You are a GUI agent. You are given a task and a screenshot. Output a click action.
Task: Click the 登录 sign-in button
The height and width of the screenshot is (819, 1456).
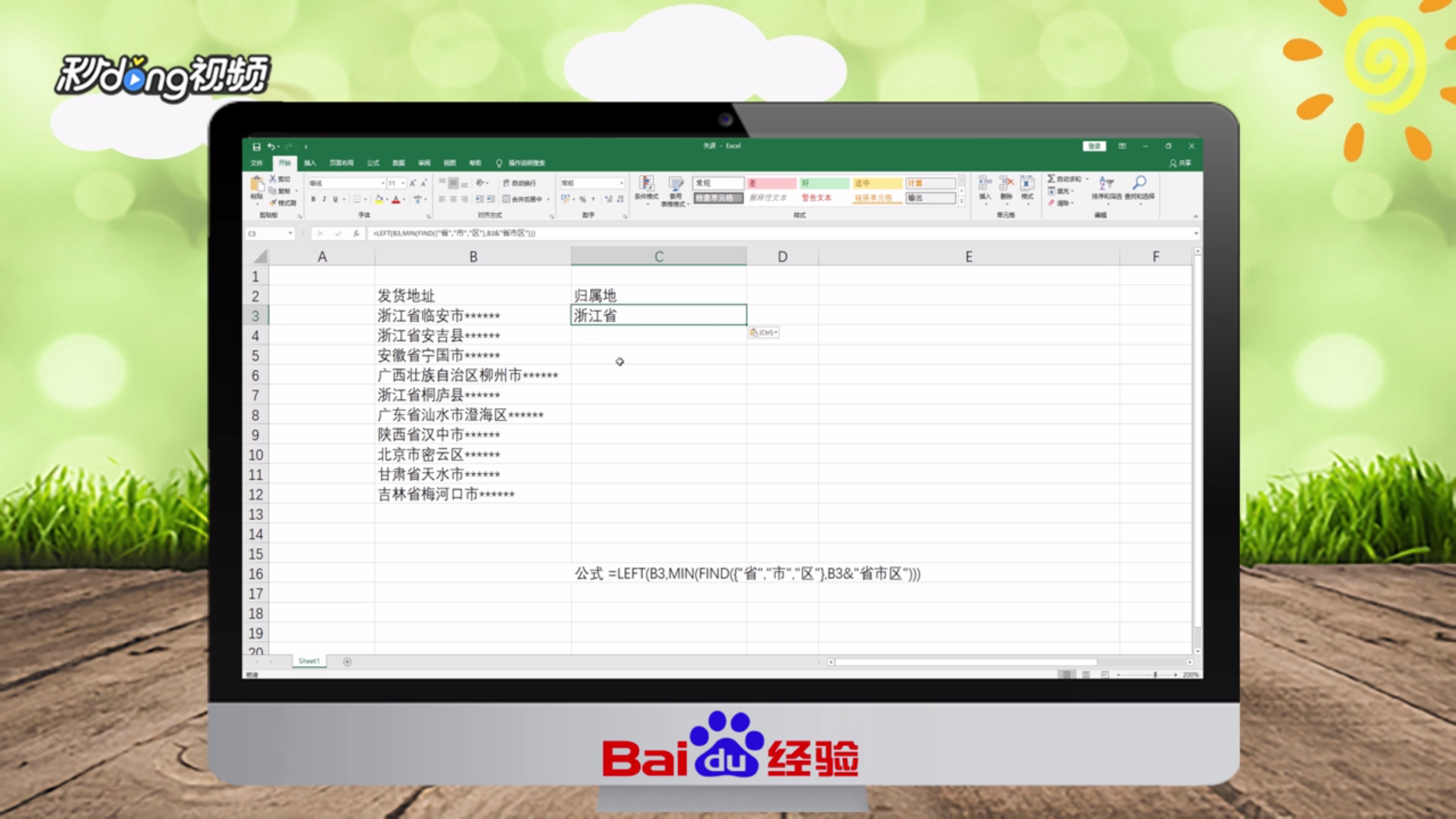tap(1094, 146)
